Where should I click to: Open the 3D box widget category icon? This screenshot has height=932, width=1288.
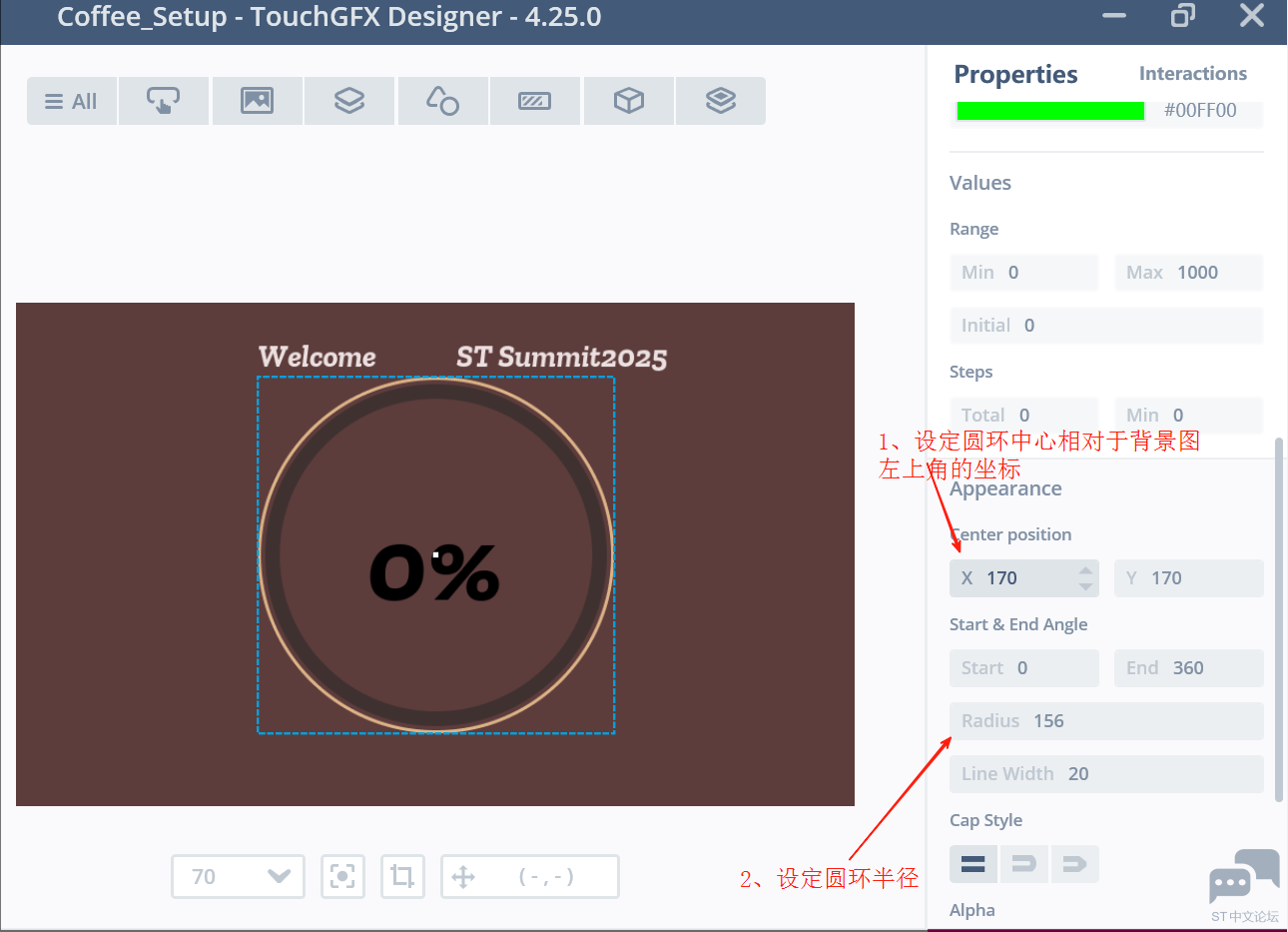[628, 101]
